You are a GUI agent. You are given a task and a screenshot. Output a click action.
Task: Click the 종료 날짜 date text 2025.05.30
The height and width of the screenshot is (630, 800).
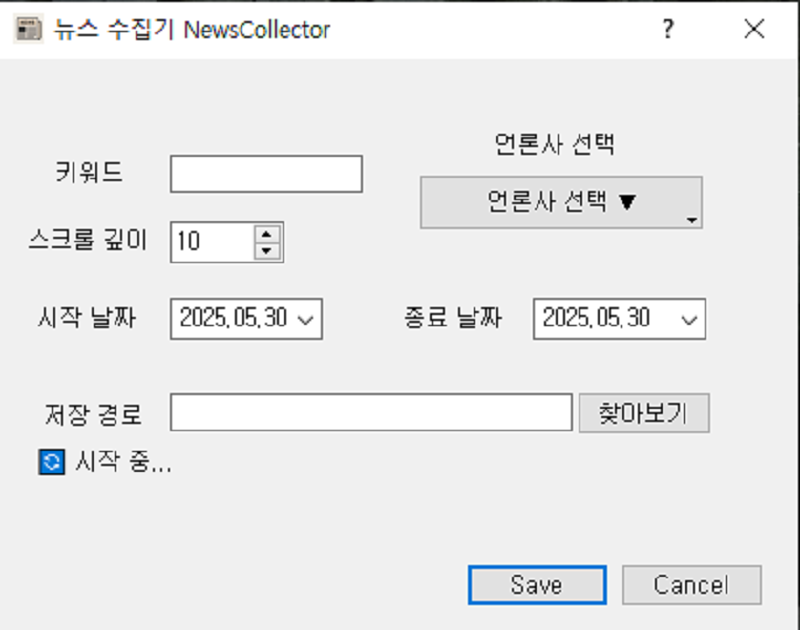(596, 319)
